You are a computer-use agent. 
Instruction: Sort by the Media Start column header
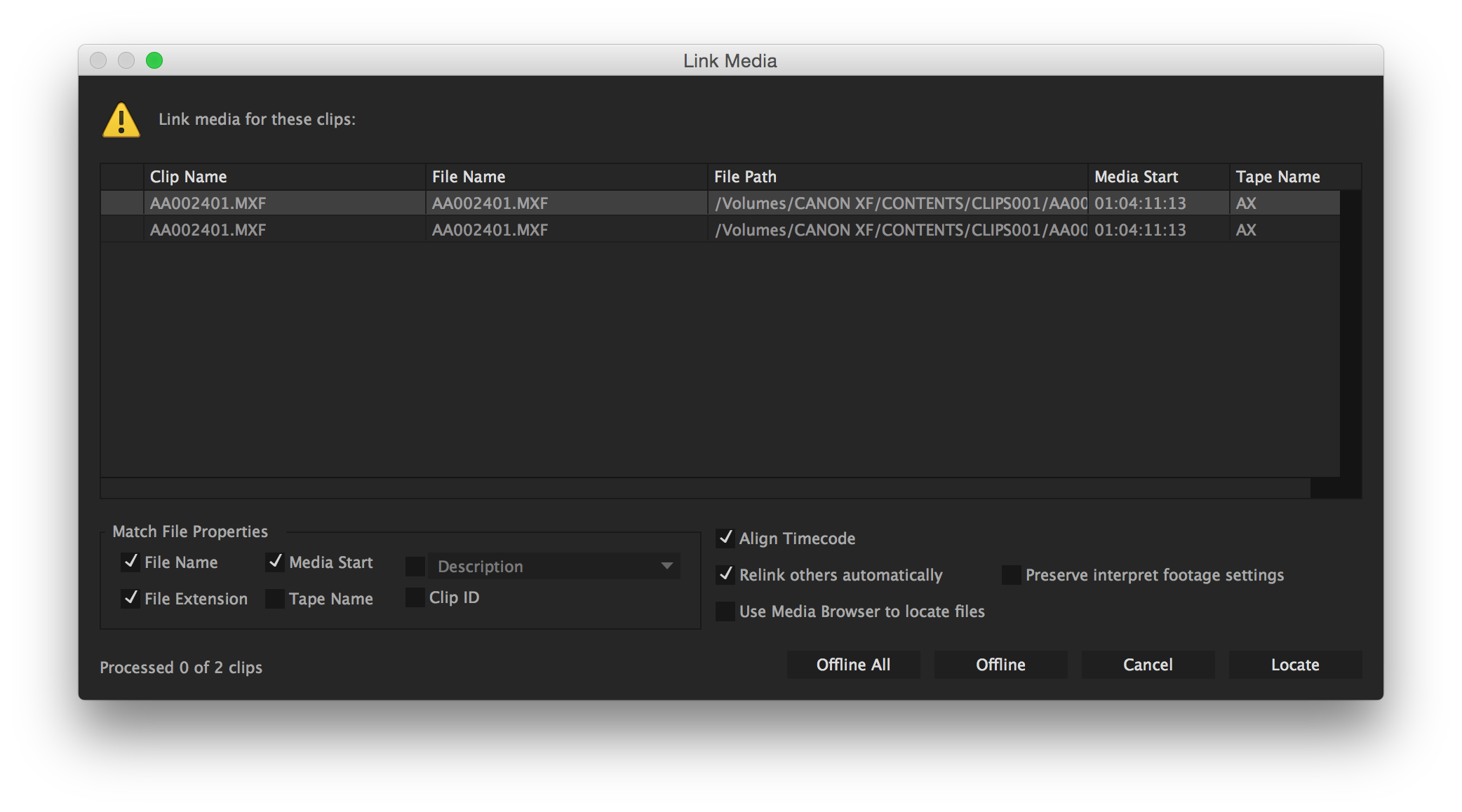[1158, 177]
